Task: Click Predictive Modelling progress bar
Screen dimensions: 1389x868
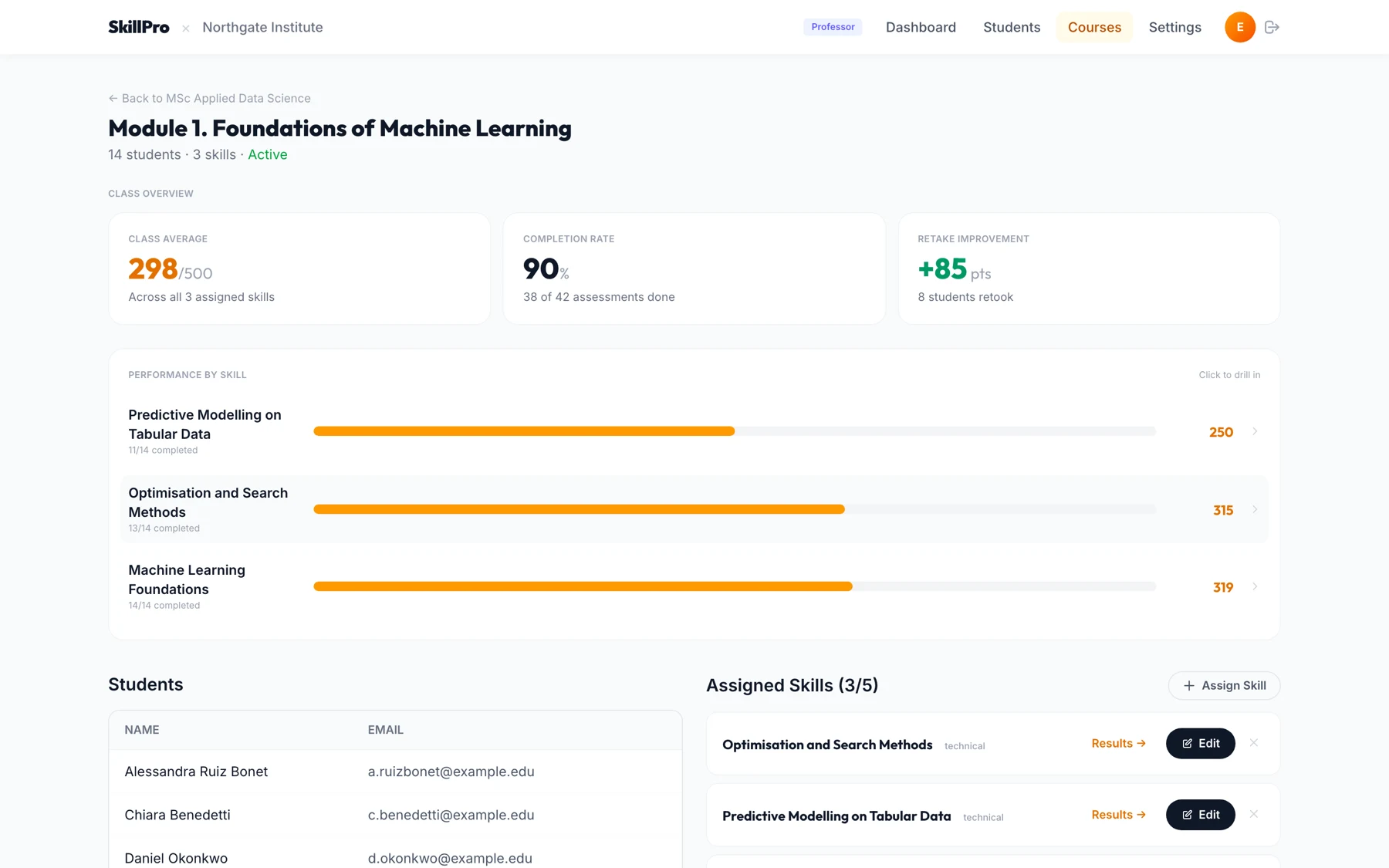Action: (735, 431)
